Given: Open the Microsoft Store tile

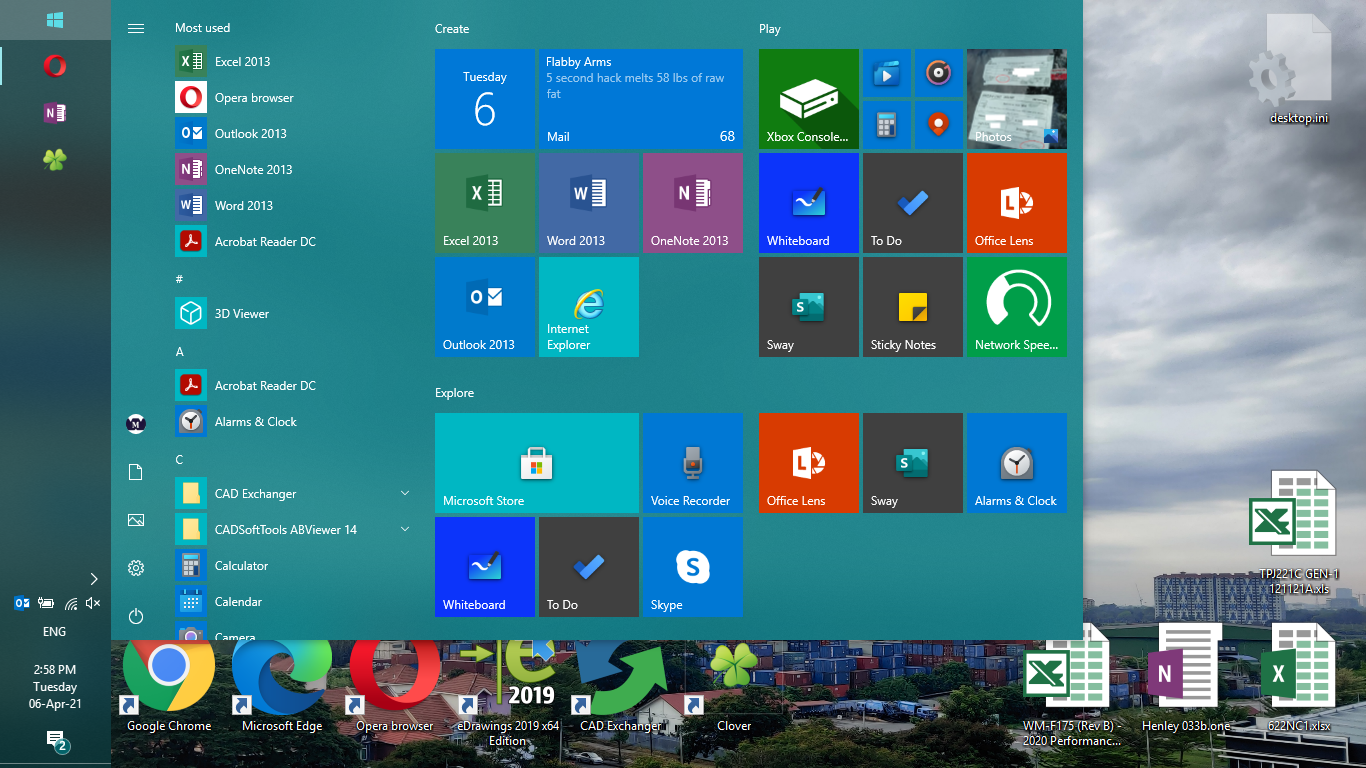Looking at the screenshot, I should click(x=537, y=463).
